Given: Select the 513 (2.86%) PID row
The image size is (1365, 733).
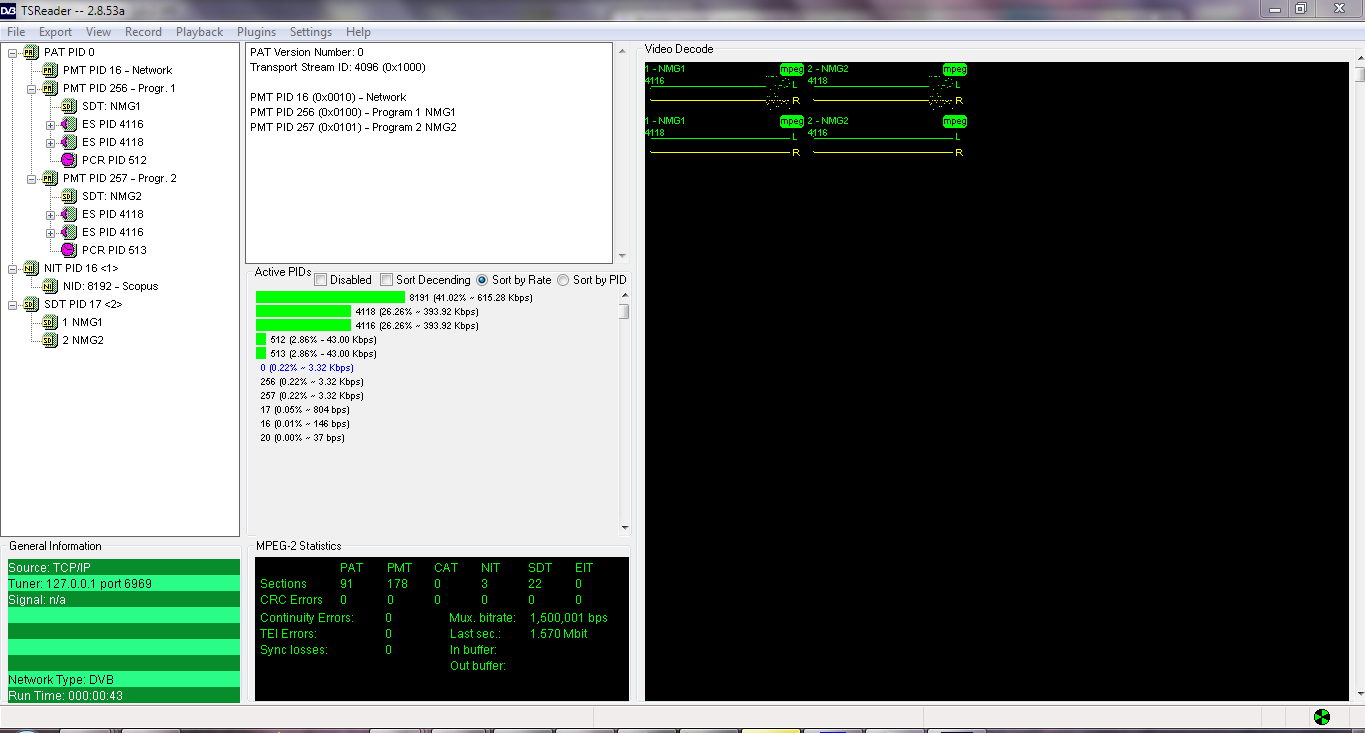Looking at the screenshot, I should (316, 353).
